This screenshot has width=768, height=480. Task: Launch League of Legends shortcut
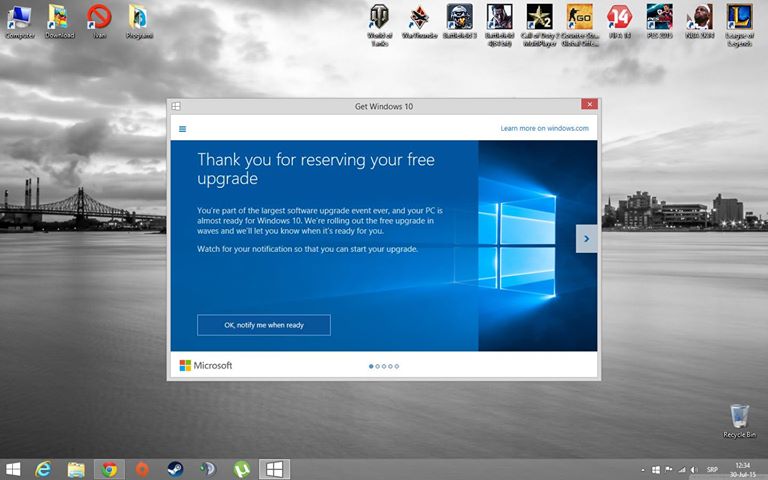click(x=740, y=25)
